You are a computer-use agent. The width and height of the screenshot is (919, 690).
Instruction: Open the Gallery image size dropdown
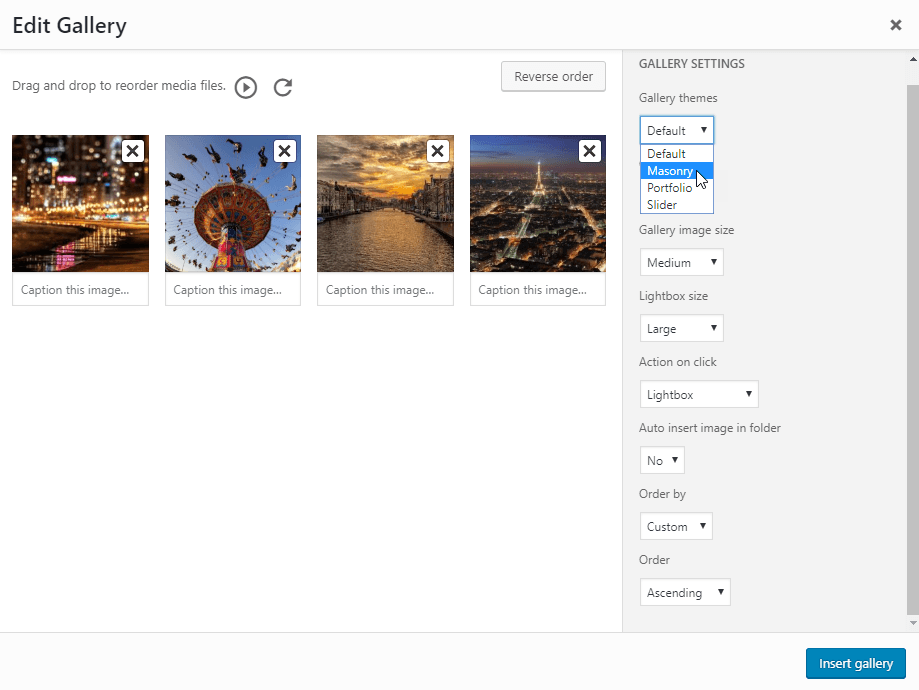(681, 263)
